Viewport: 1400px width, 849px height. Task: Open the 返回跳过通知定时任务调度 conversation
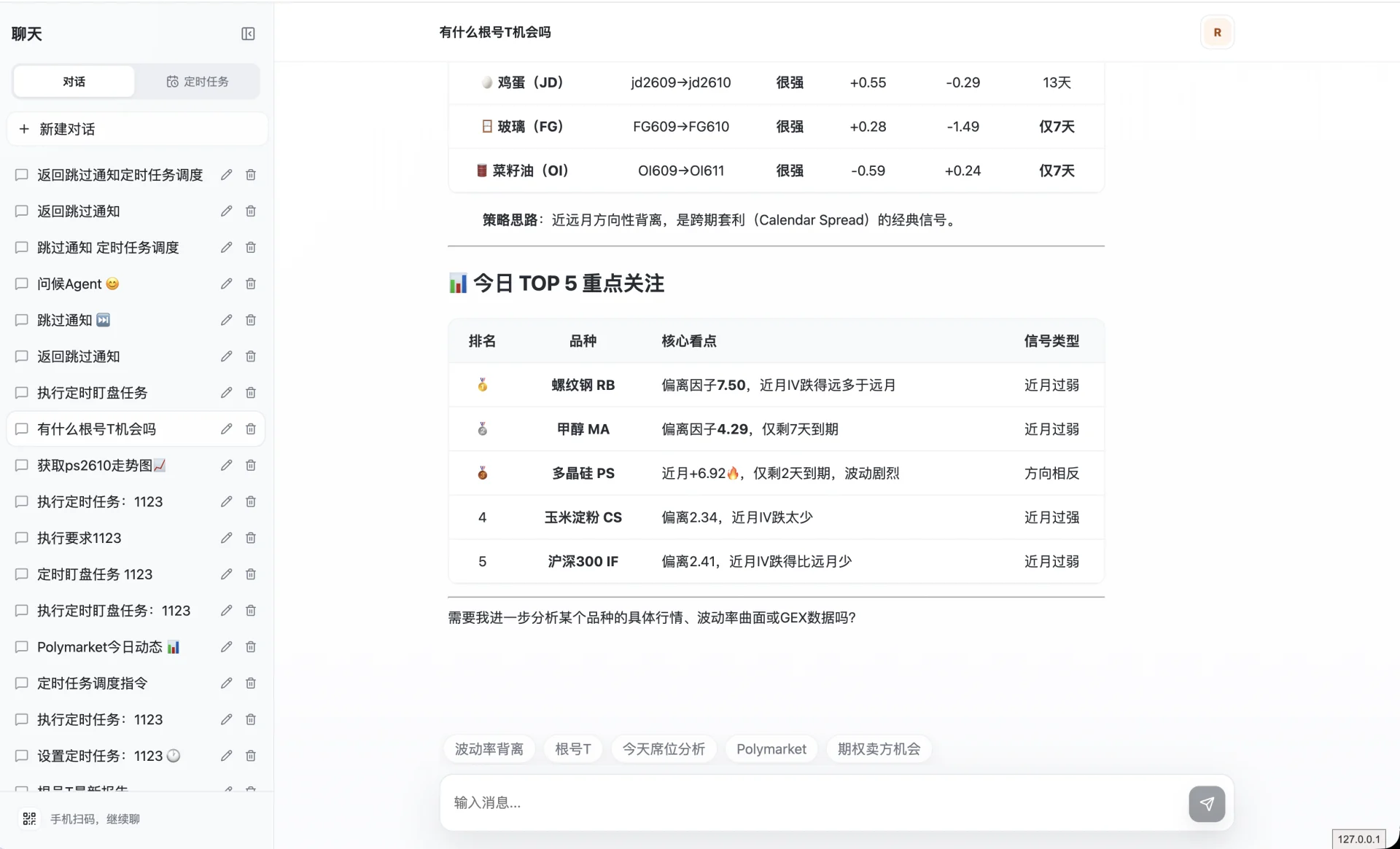(120, 175)
